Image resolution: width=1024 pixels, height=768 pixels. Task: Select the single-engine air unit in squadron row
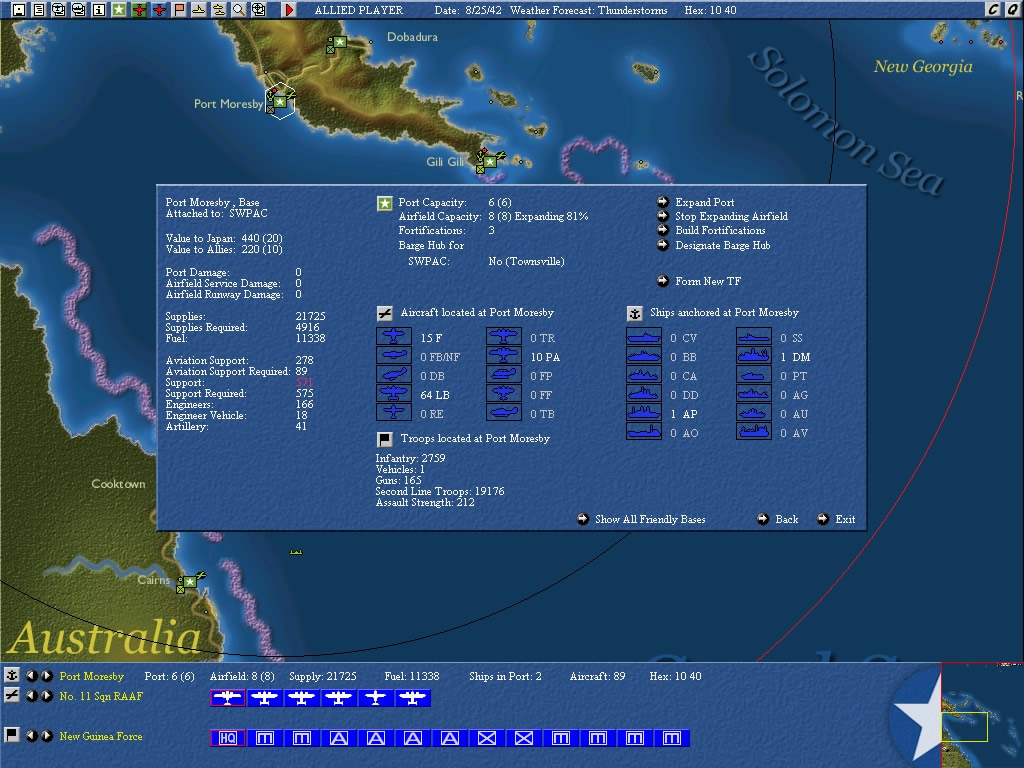[376, 698]
